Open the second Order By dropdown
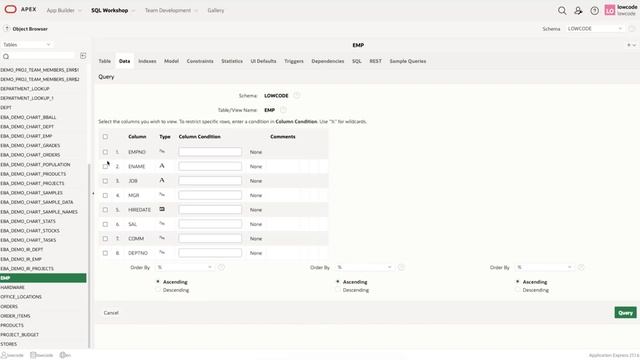The image size is (640, 360). click(x=364, y=267)
